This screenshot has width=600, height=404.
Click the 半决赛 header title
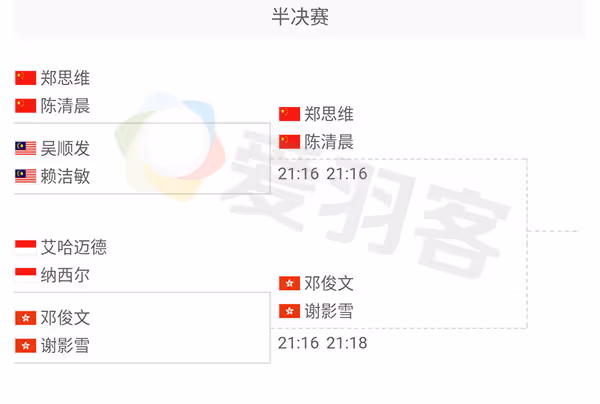(x=300, y=17)
